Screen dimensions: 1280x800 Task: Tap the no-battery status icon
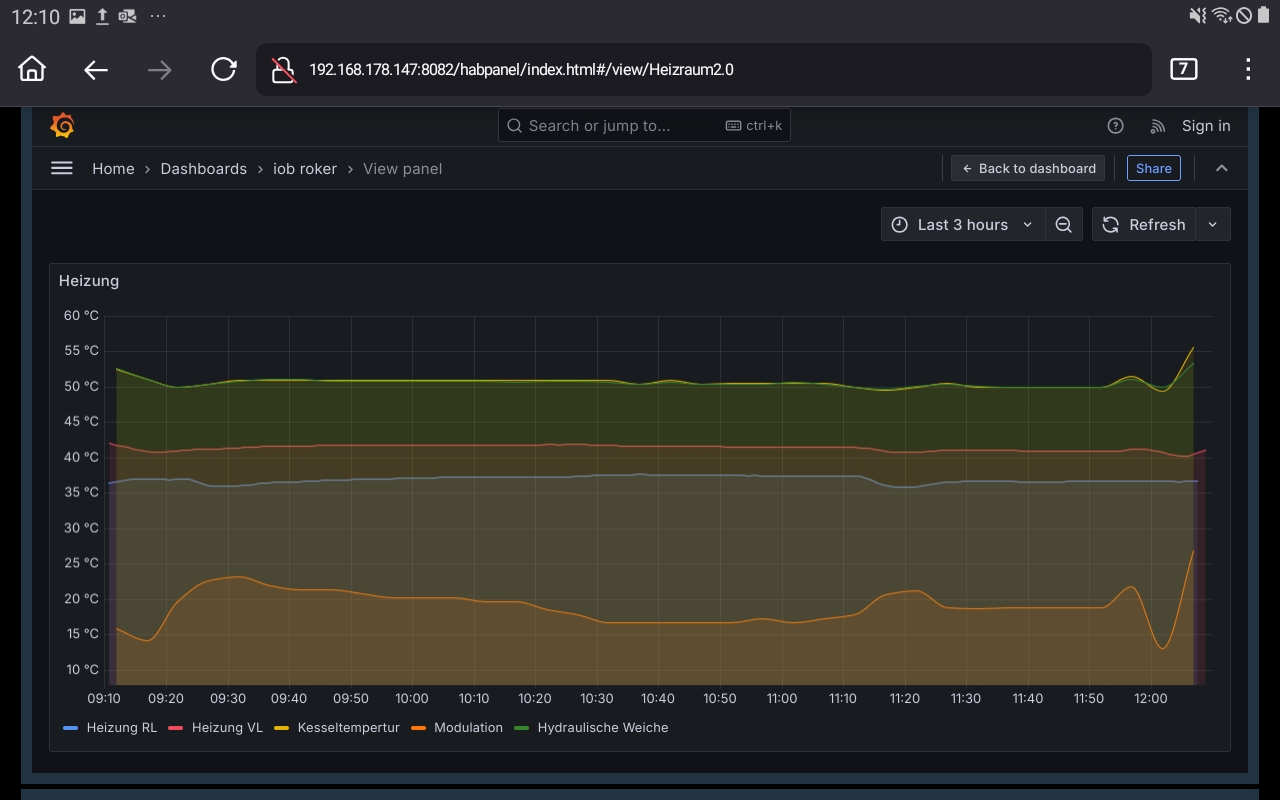1244,16
